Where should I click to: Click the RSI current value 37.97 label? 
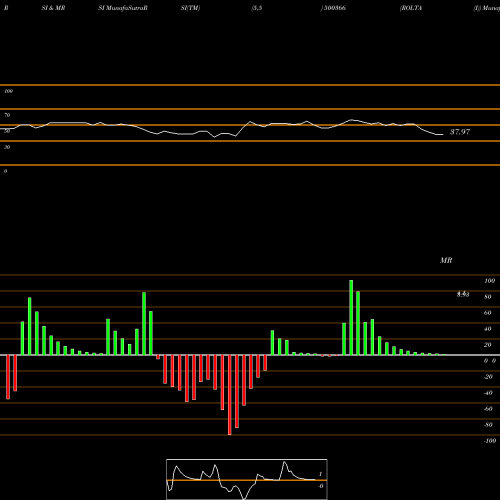460,132
